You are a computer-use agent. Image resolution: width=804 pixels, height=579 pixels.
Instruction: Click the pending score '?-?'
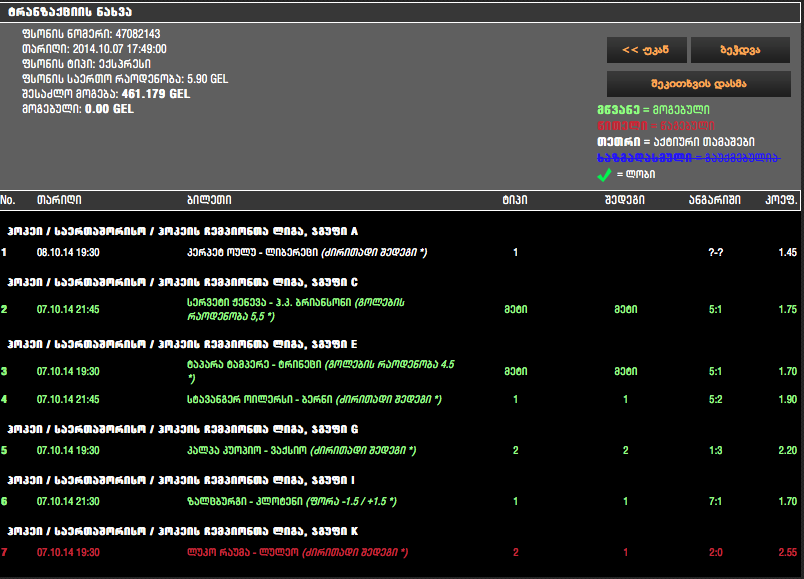[x=716, y=252]
